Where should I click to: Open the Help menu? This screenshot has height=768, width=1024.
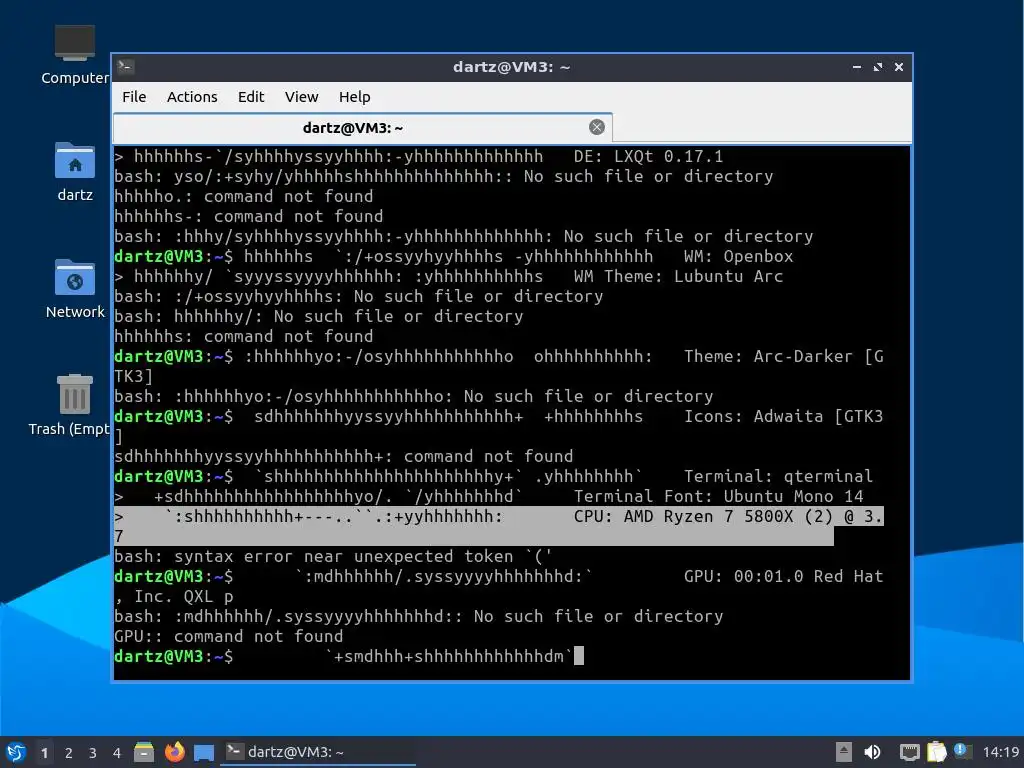point(355,97)
